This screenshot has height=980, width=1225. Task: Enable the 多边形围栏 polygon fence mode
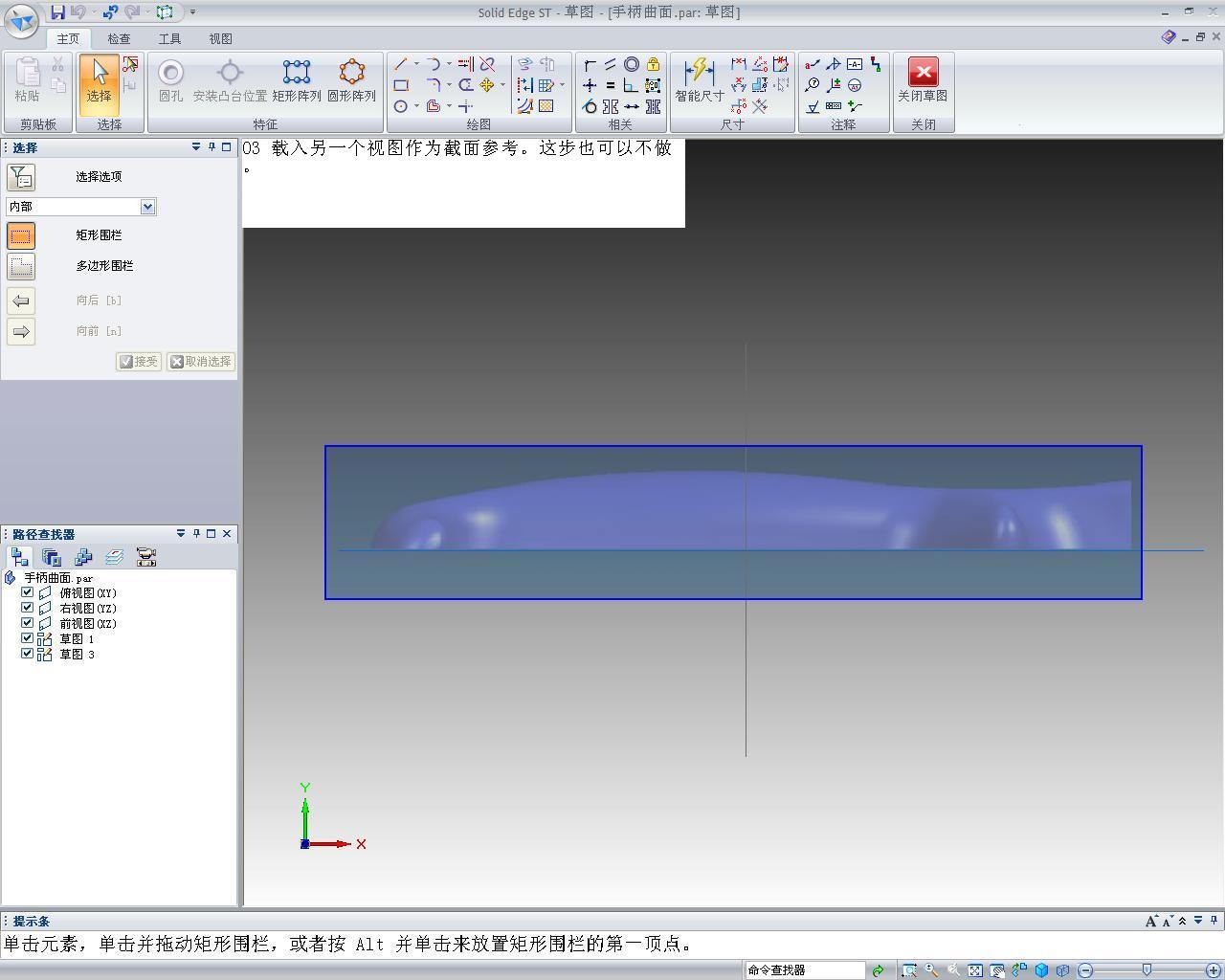coord(21,266)
